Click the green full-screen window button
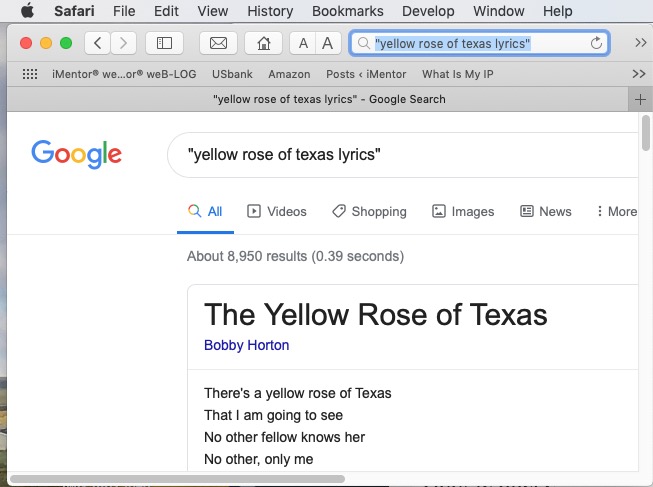This screenshot has width=653, height=487. click(x=66, y=43)
